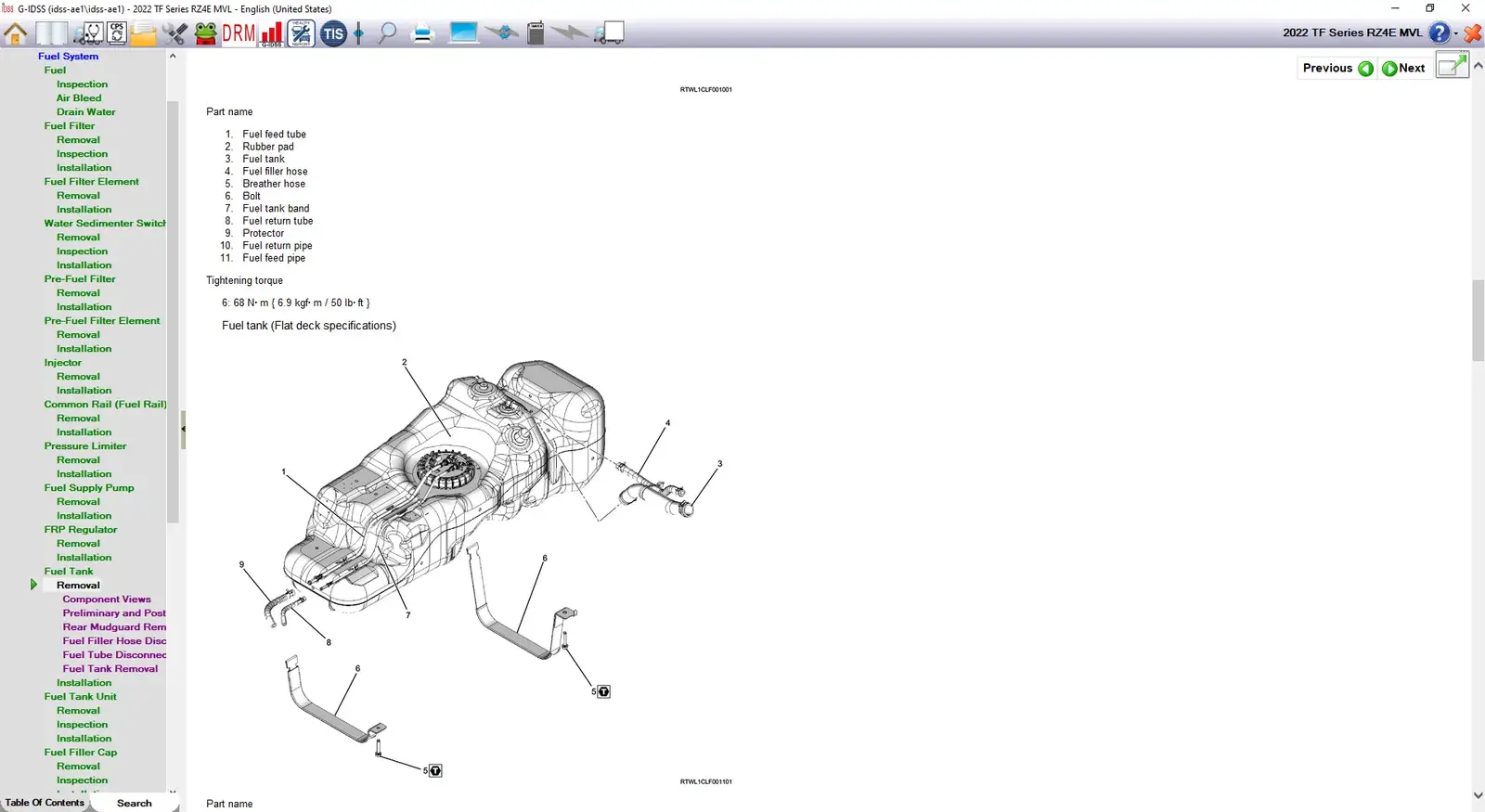Click the main document vertical scrollbar thumb
1485x812 pixels.
pos(1478,320)
